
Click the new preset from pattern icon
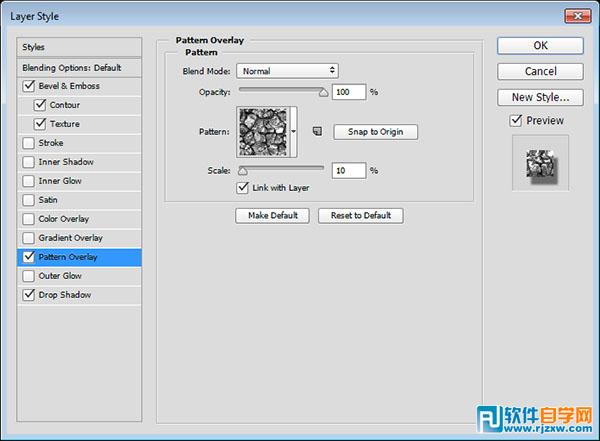point(317,131)
